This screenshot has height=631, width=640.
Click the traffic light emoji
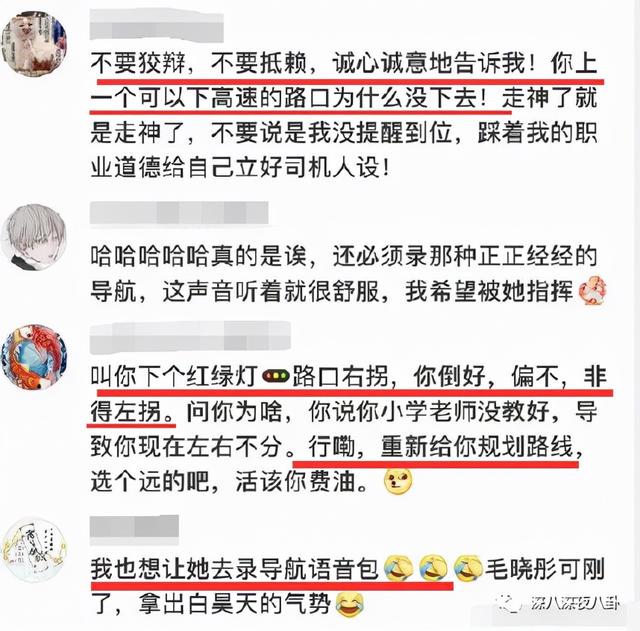275,376
